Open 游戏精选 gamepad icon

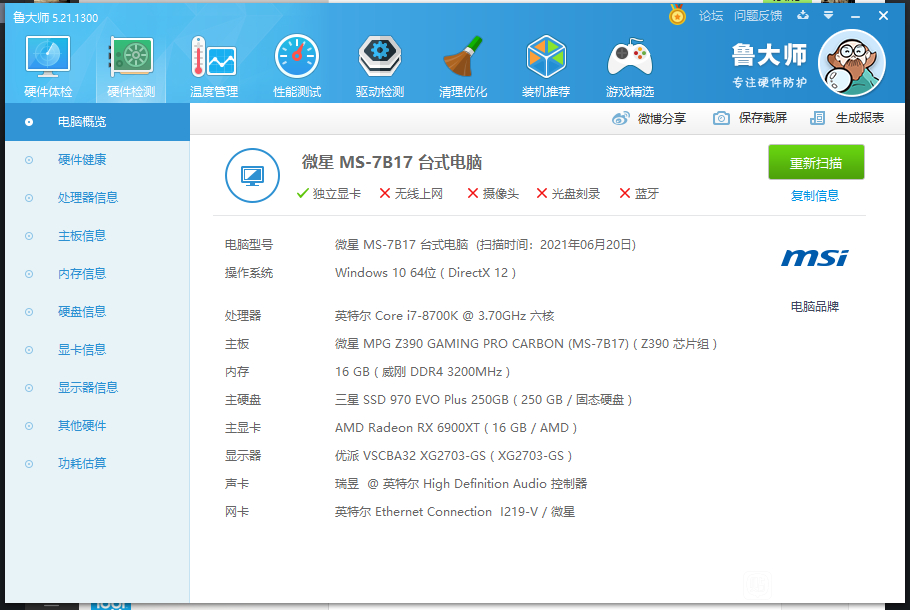click(630, 57)
